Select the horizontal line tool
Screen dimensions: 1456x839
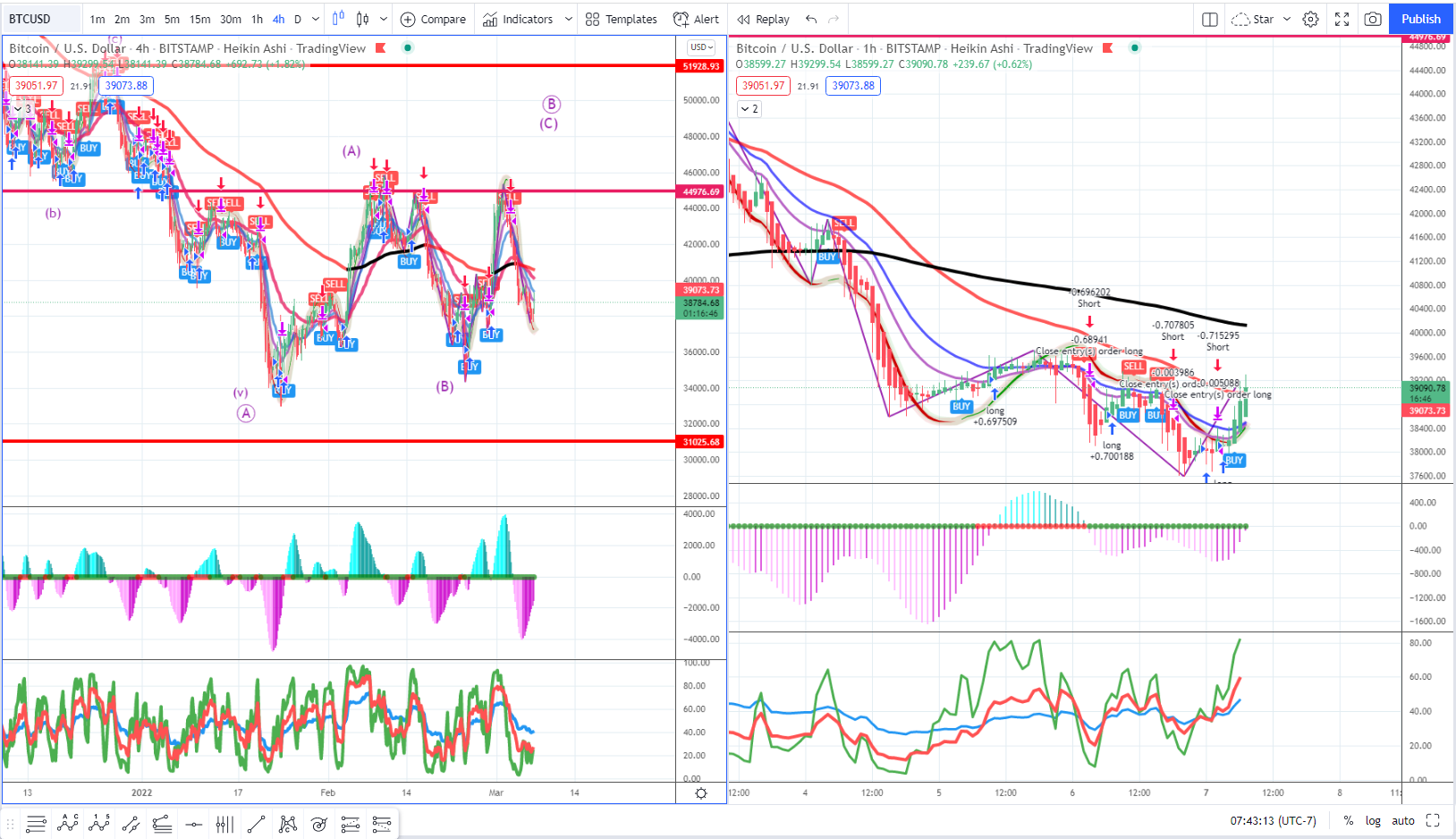pyautogui.click(x=193, y=824)
